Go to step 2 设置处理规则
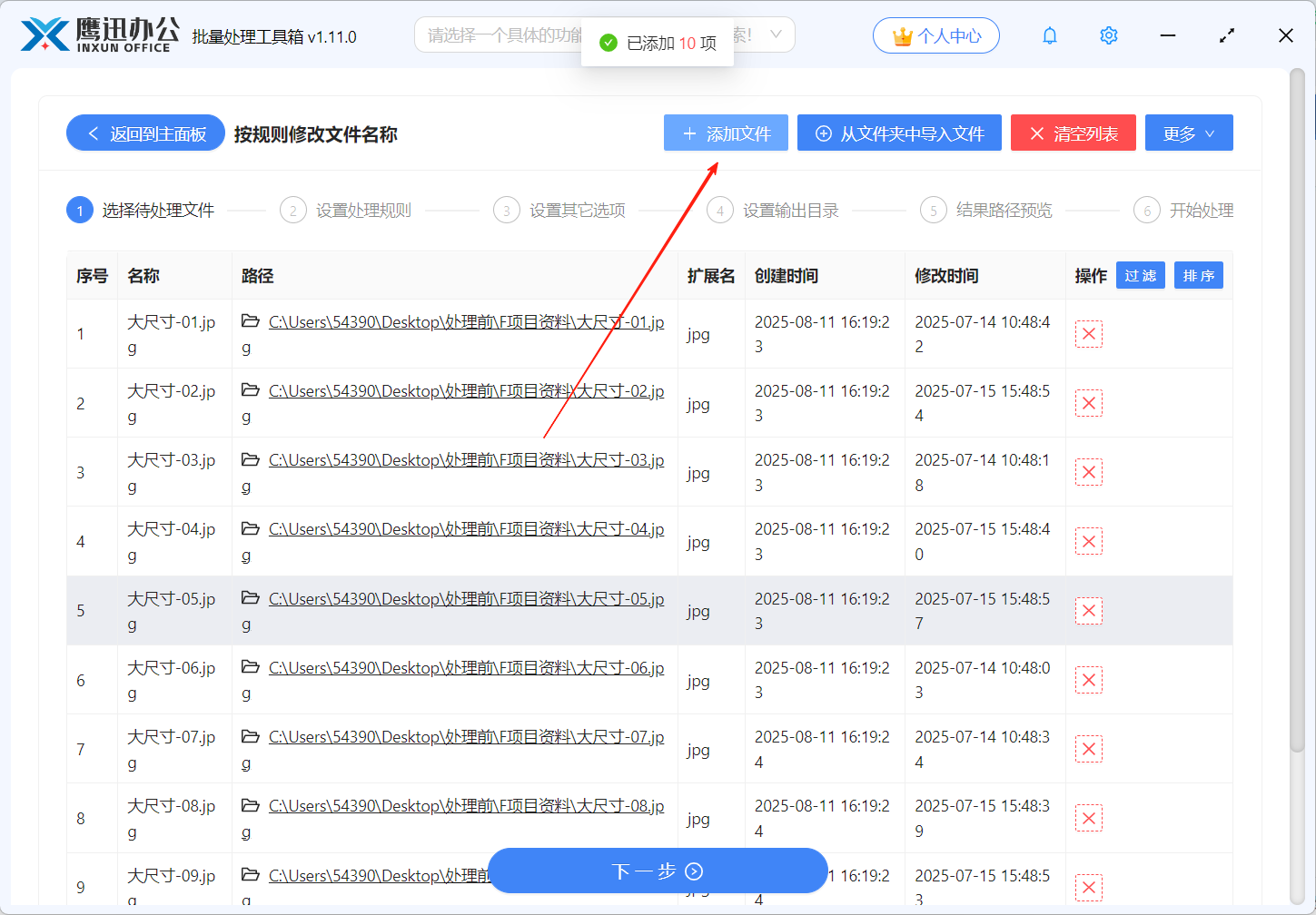1316x915 pixels. tap(345, 211)
